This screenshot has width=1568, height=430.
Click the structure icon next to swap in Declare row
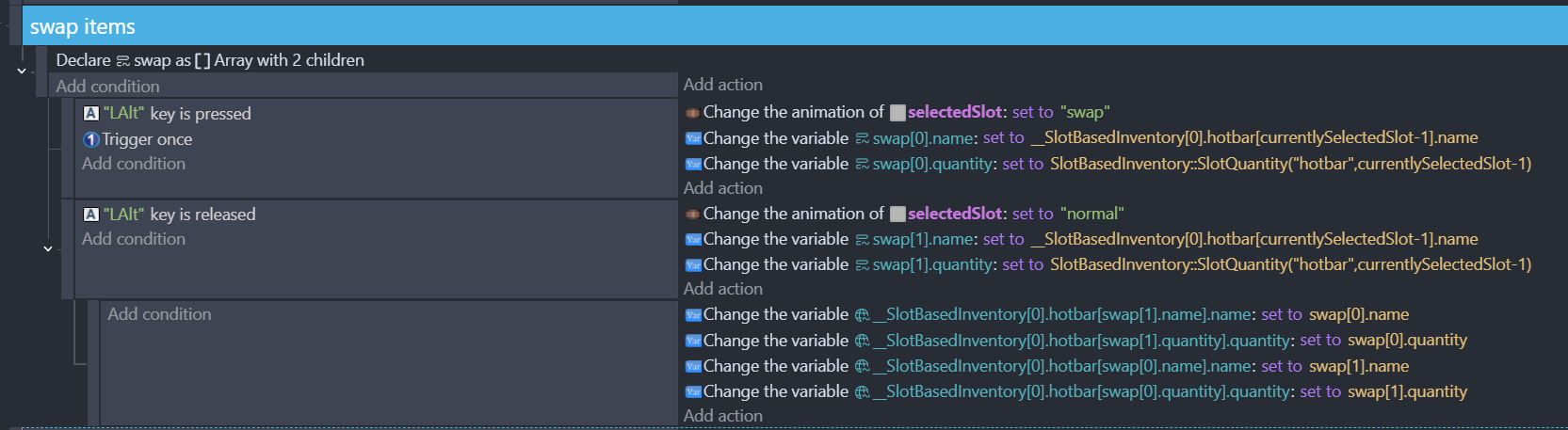(x=122, y=61)
